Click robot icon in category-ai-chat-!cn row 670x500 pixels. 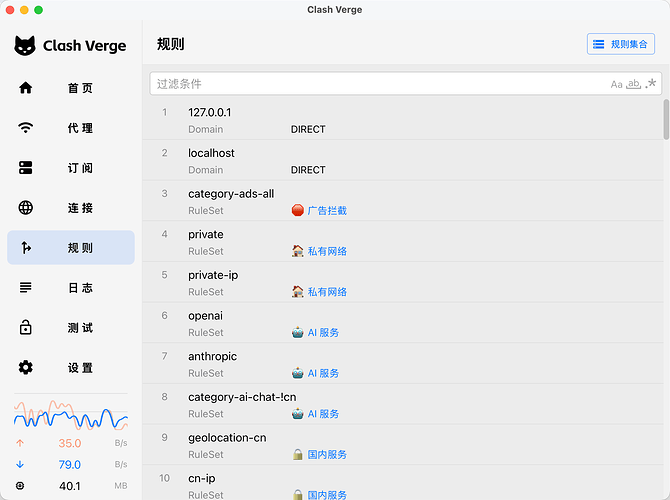pyautogui.click(x=298, y=413)
